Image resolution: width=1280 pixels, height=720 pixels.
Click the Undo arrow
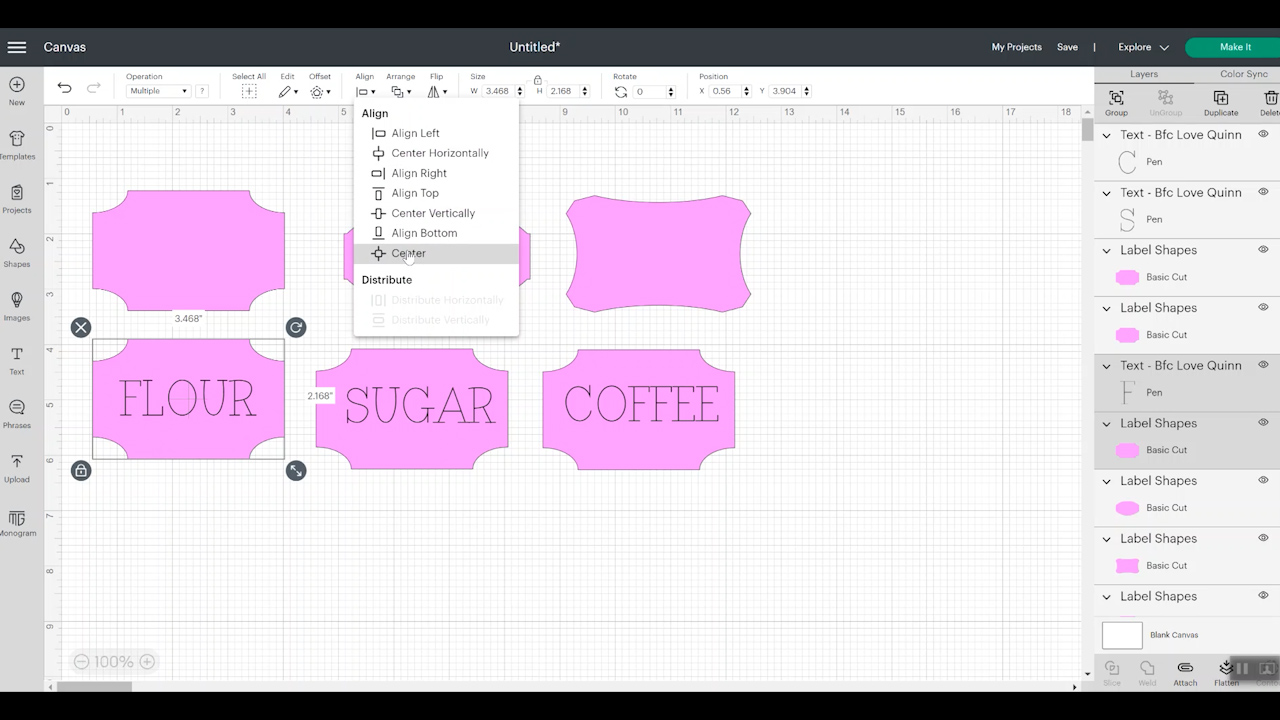pyautogui.click(x=64, y=89)
